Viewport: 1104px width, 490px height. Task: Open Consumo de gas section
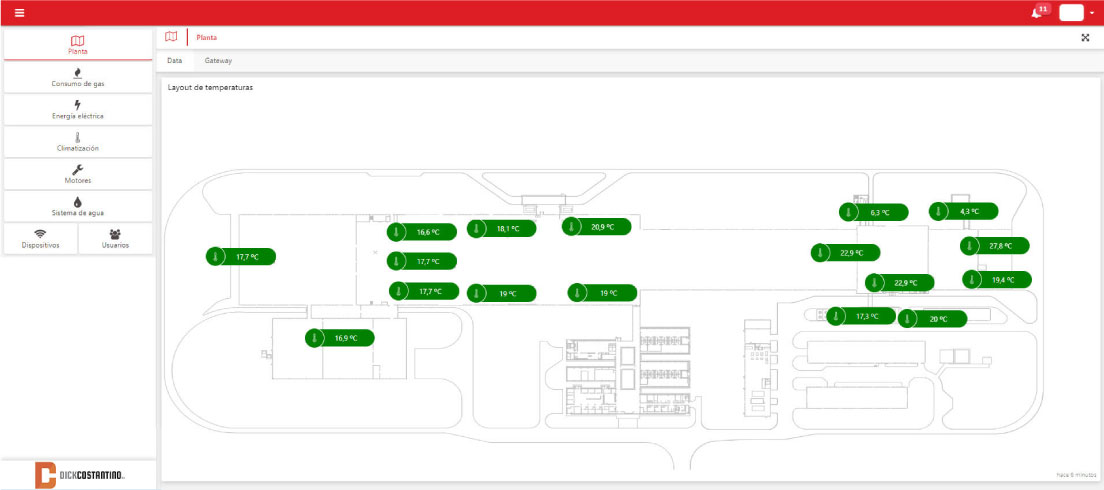[78, 77]
